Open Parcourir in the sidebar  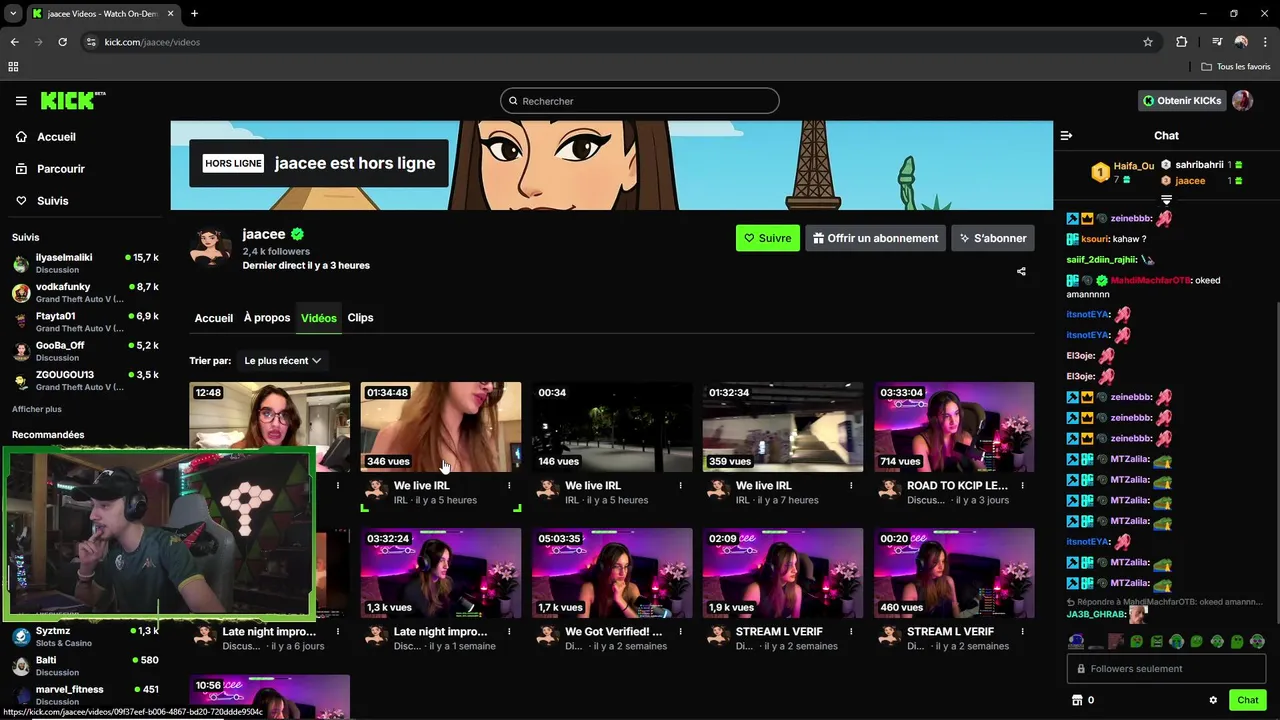click(x=60, y=169)
